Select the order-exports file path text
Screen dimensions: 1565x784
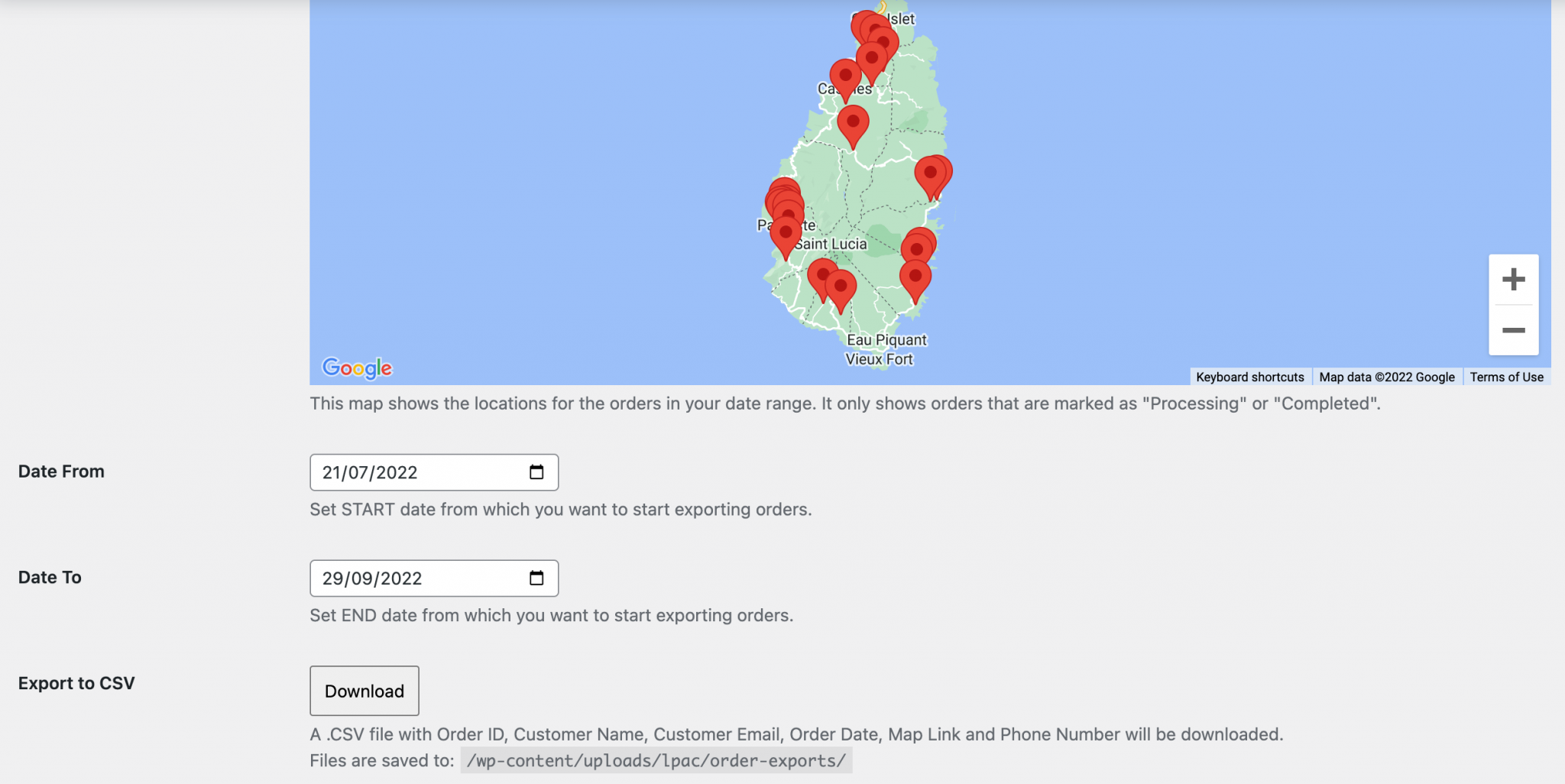(x=656, y=760)
